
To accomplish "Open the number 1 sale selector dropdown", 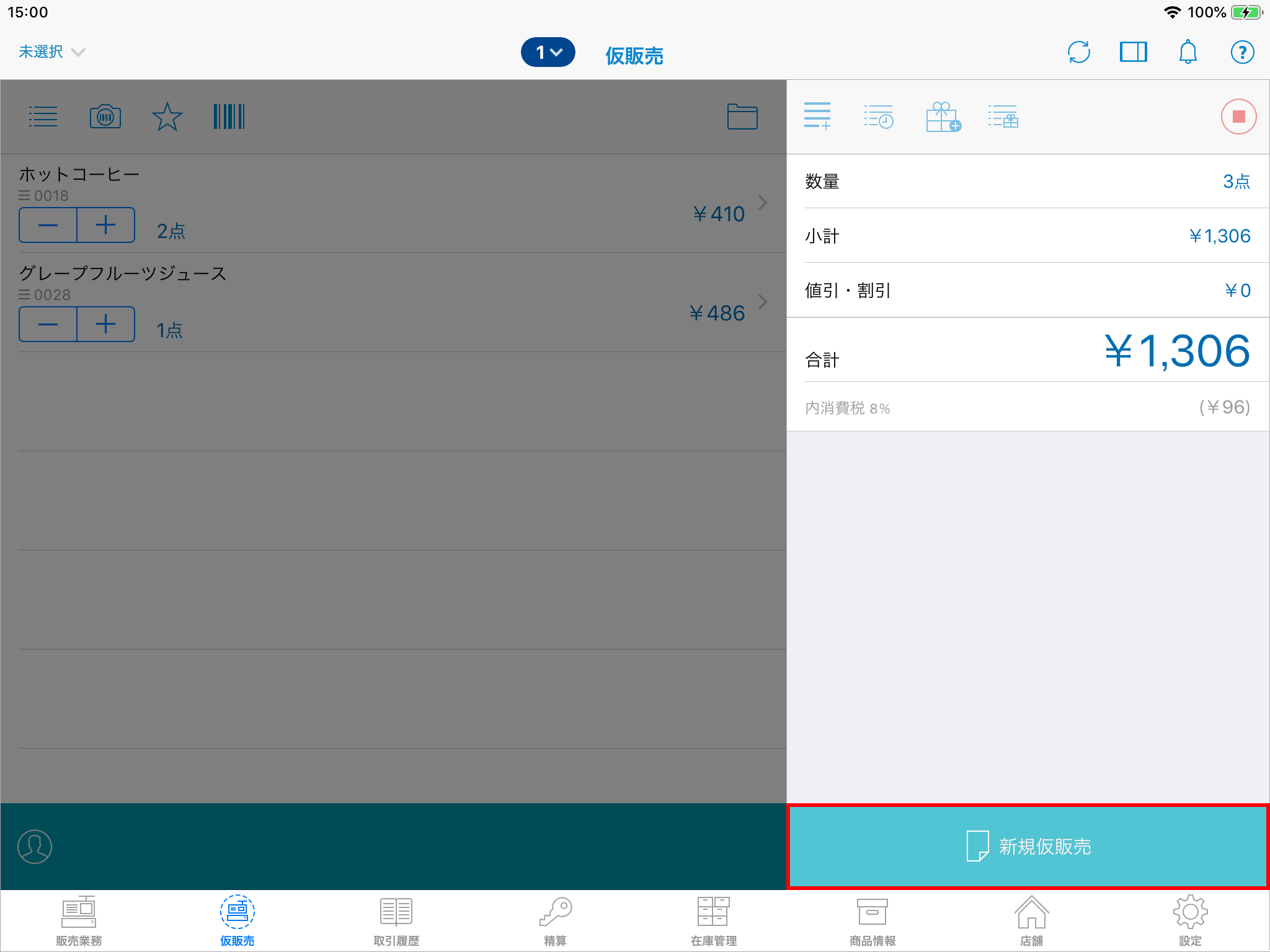I will 548,52.
